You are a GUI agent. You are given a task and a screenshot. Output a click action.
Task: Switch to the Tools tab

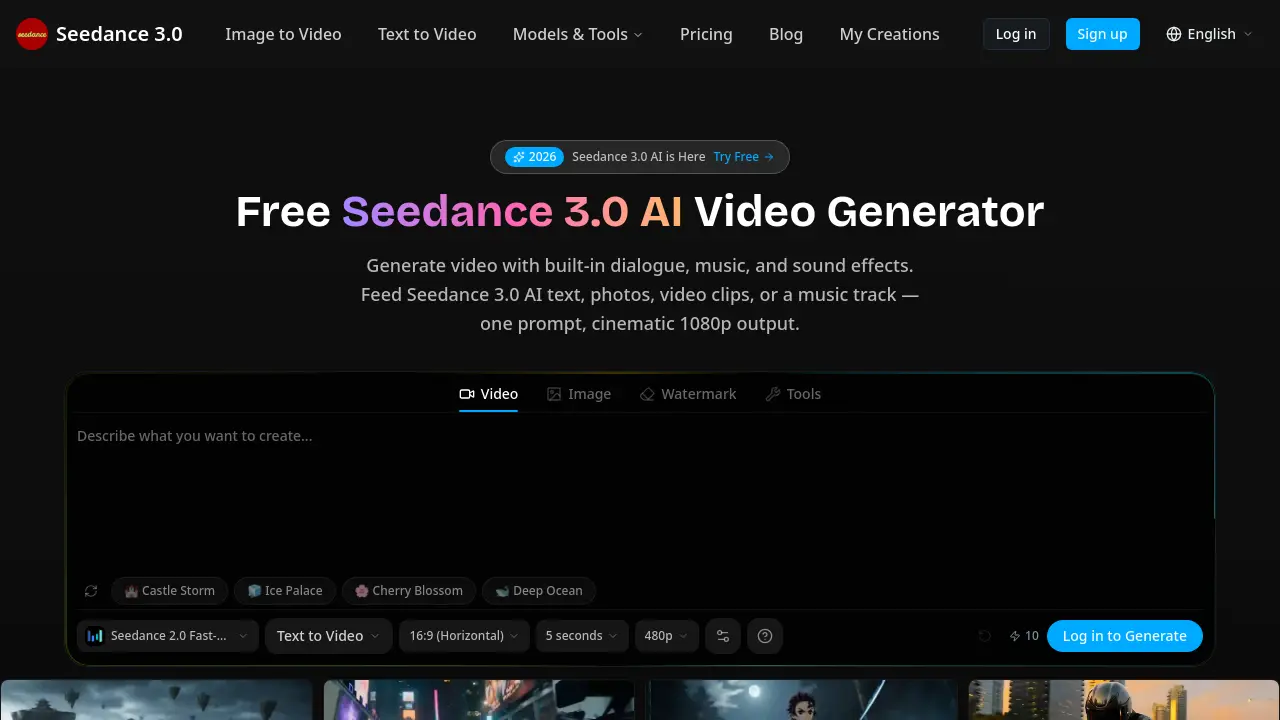click(793, 394)
